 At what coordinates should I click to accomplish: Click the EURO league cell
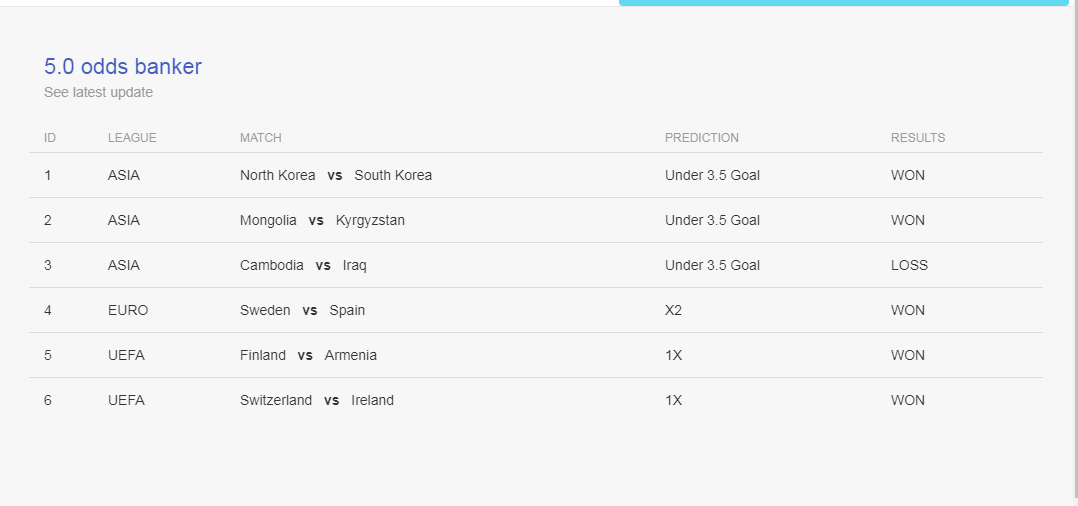pos(128,310)
